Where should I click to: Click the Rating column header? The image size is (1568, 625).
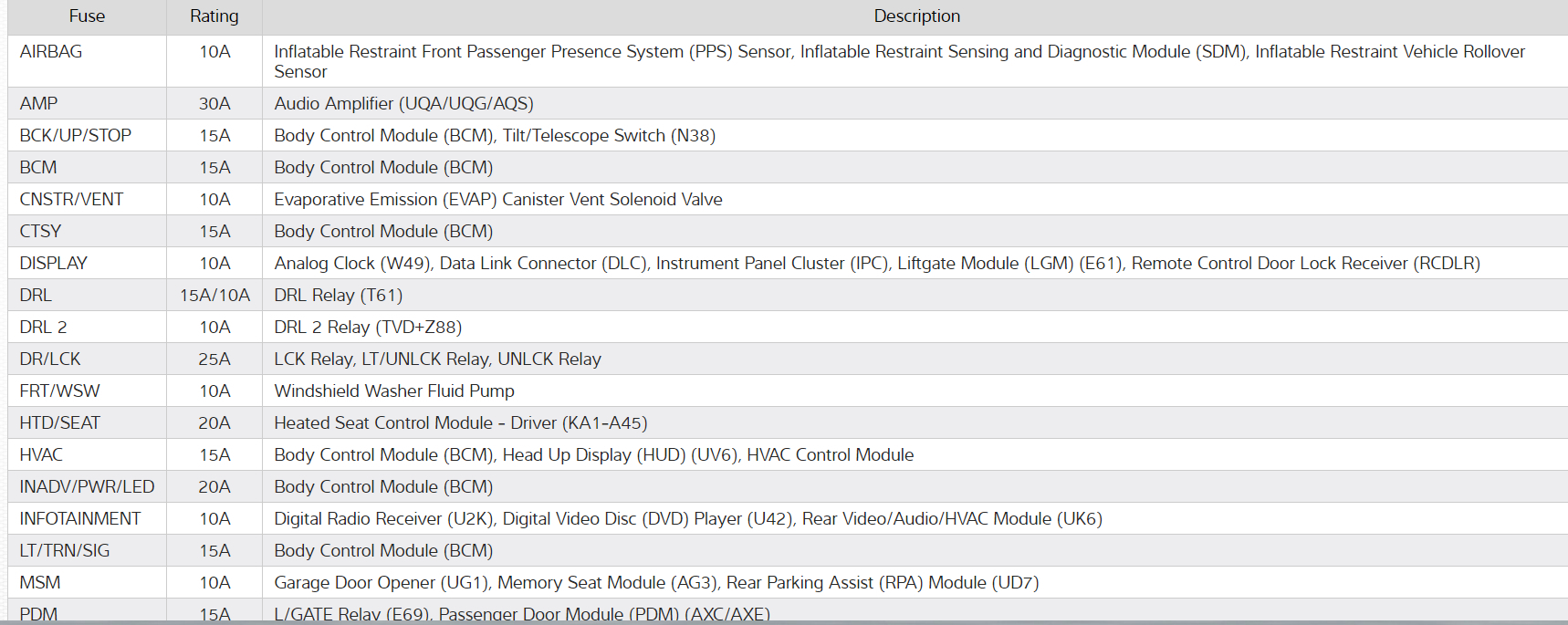coord(214,16)
